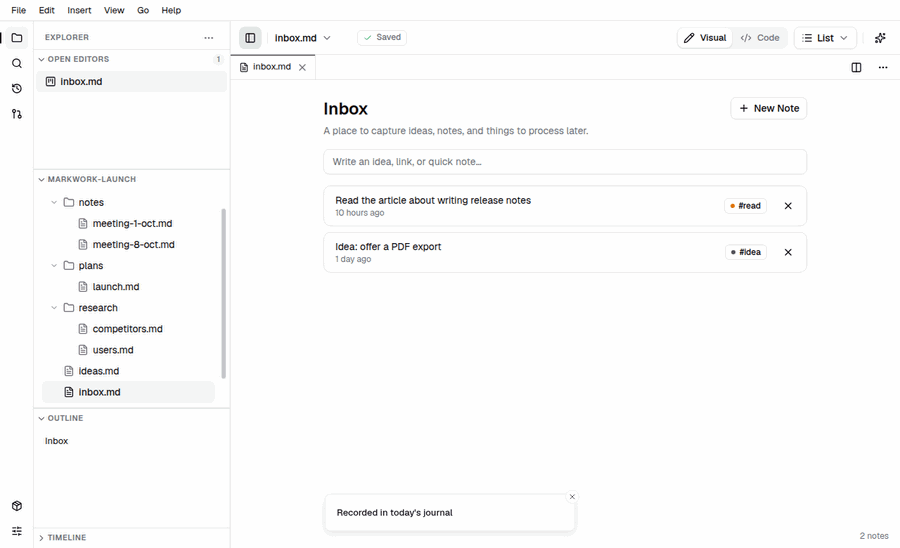Click the '2 notes' count label
Image resolution: width=900 pixels, height=548 pixels.
[x=874, y=535]
